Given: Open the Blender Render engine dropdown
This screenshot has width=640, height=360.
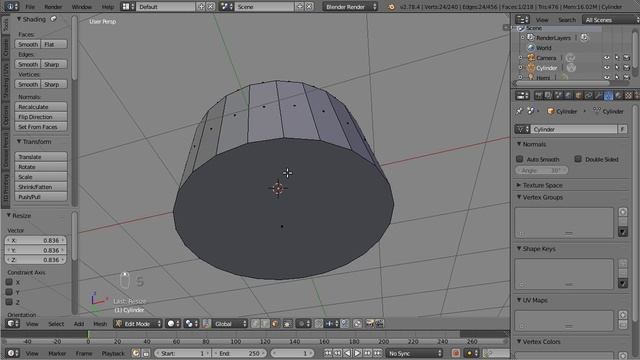Looking at the screenshot, I should click(x=350, y=7).
